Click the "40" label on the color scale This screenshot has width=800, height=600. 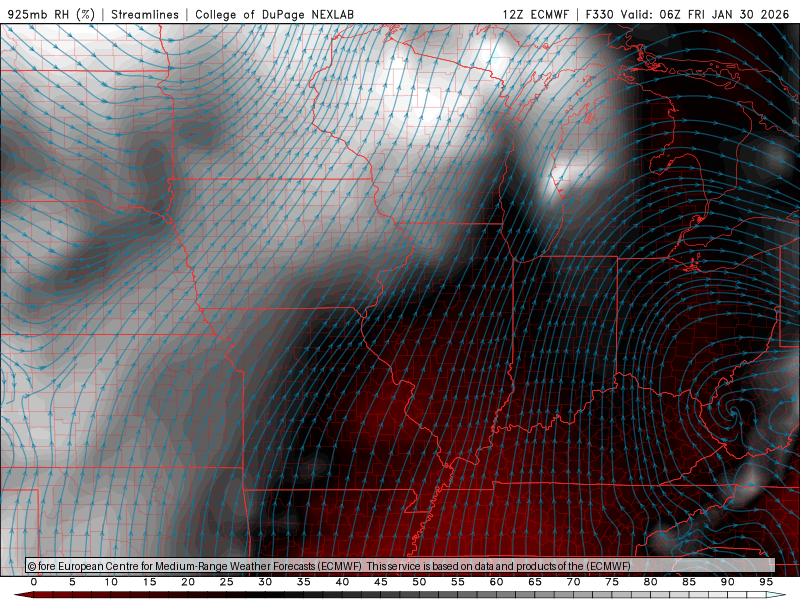click(x=342, y=582)
